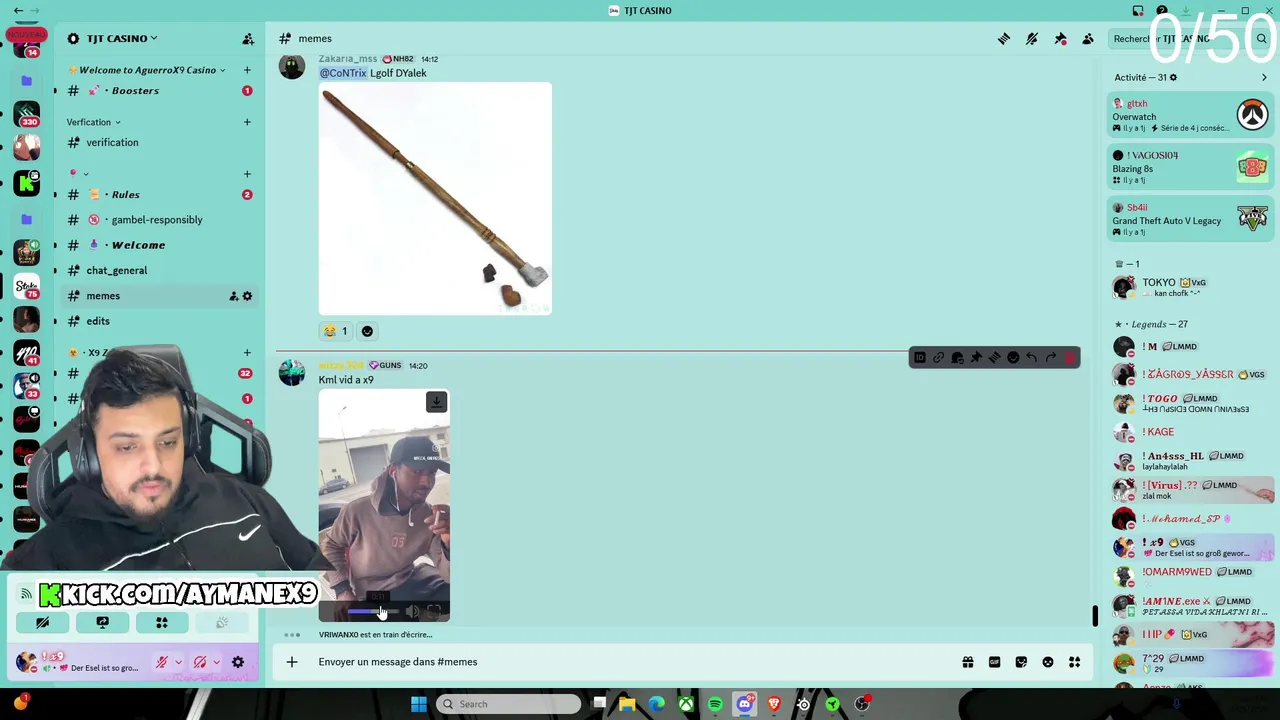The image size is (1280, 720).
Task: Open headphone output options arrow
Action: coord(216,662)
